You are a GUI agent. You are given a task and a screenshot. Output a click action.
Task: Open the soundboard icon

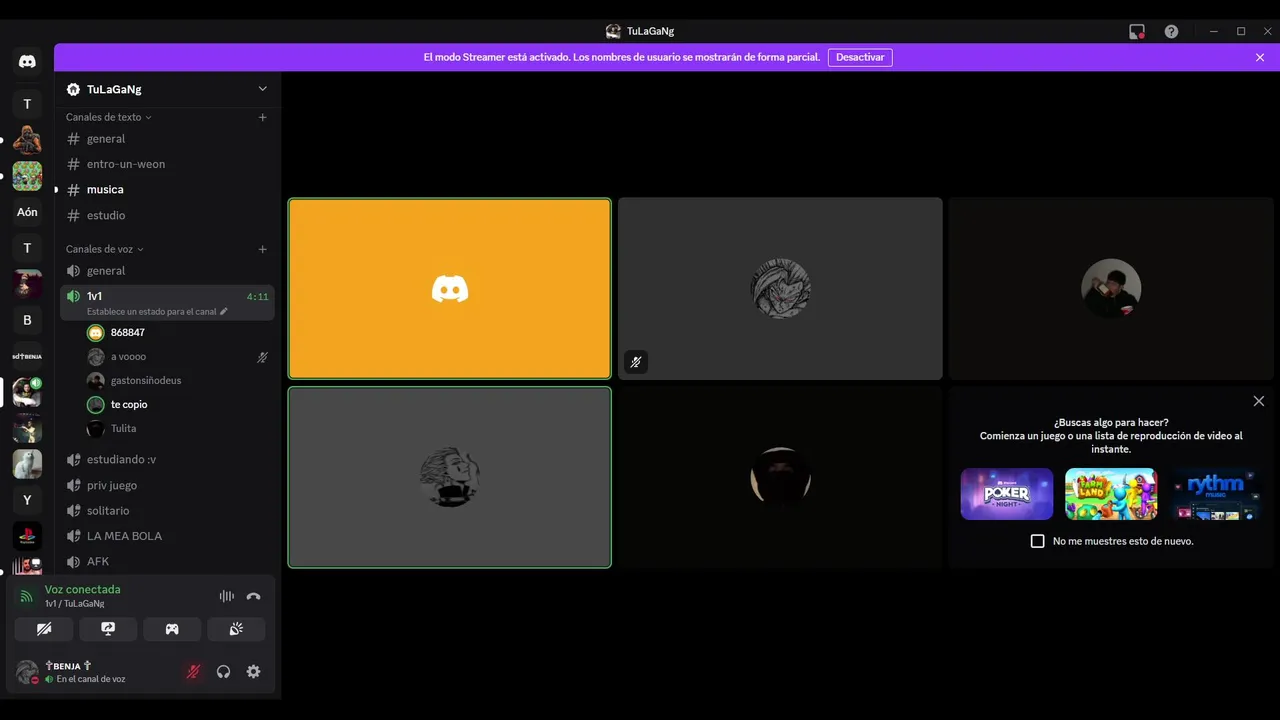pos(236,629)
